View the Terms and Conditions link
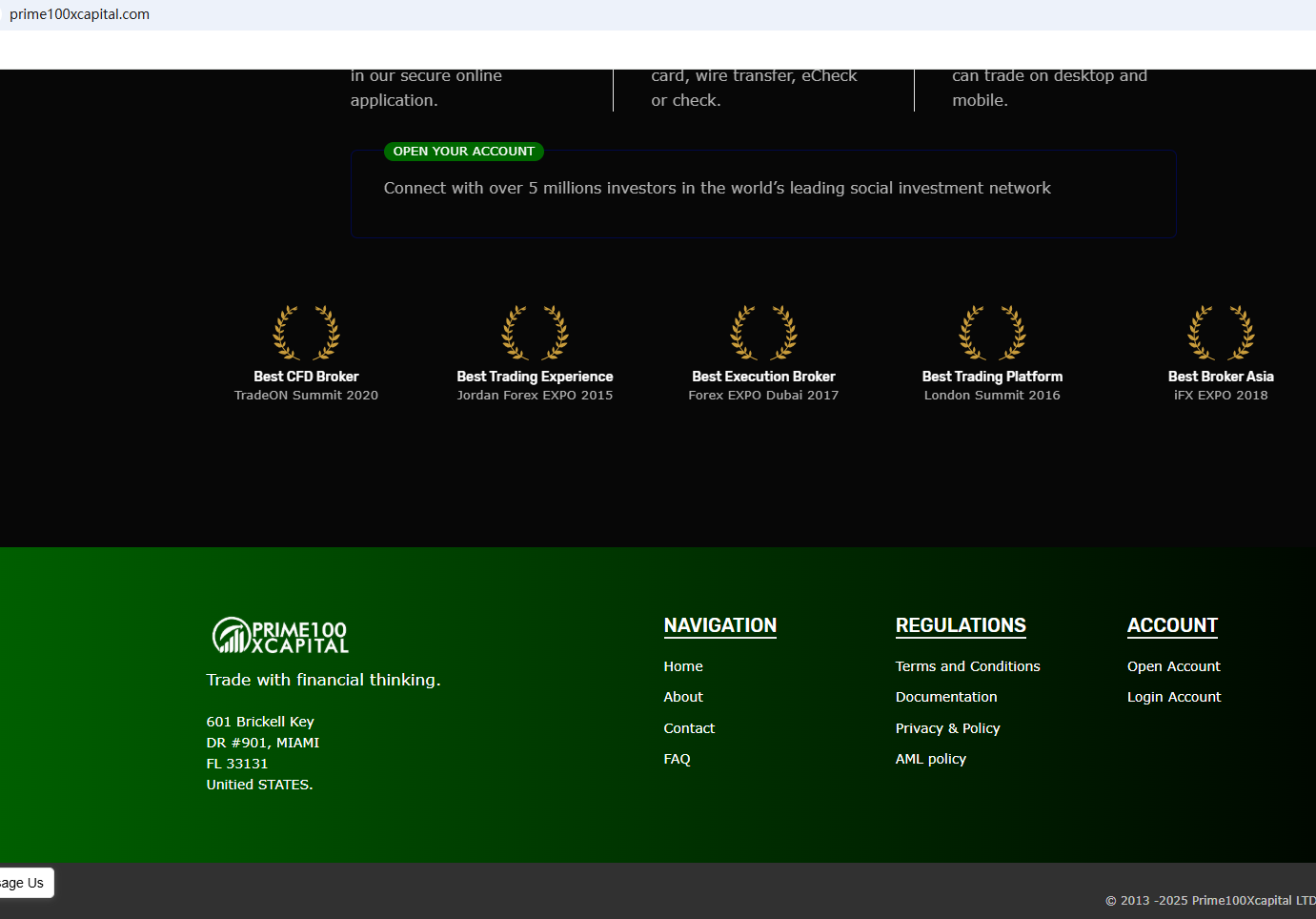Screen dimensions: 1316x919 tap(967, 666)
